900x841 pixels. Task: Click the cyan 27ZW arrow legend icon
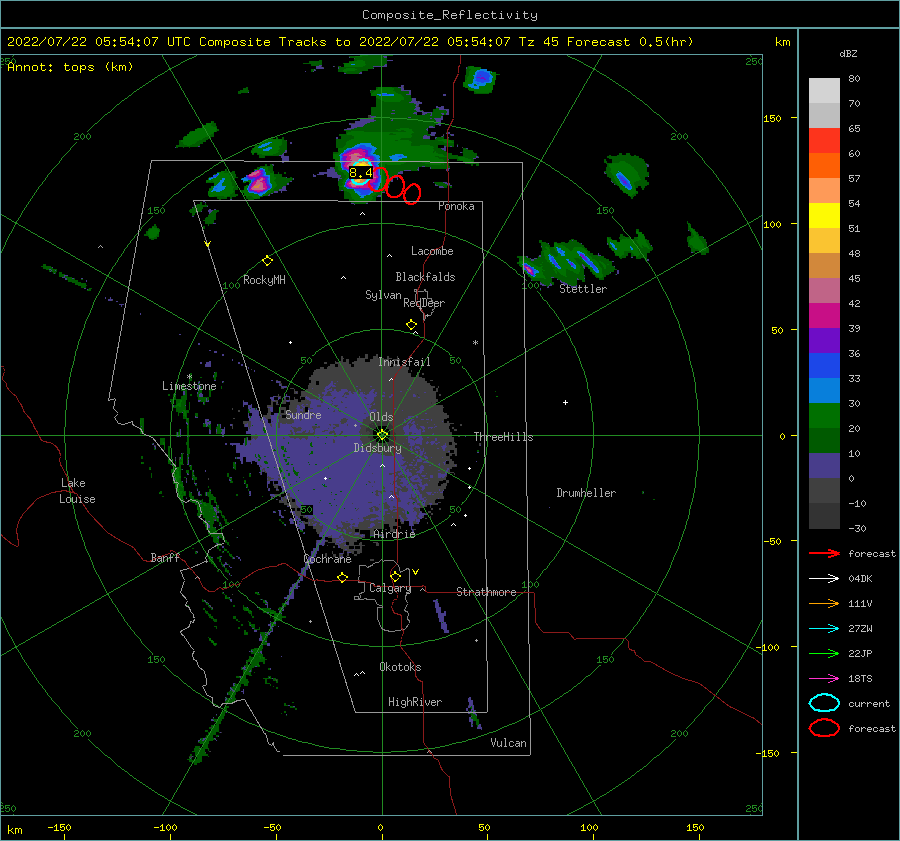pyautogui.click(x=824, y=629)
